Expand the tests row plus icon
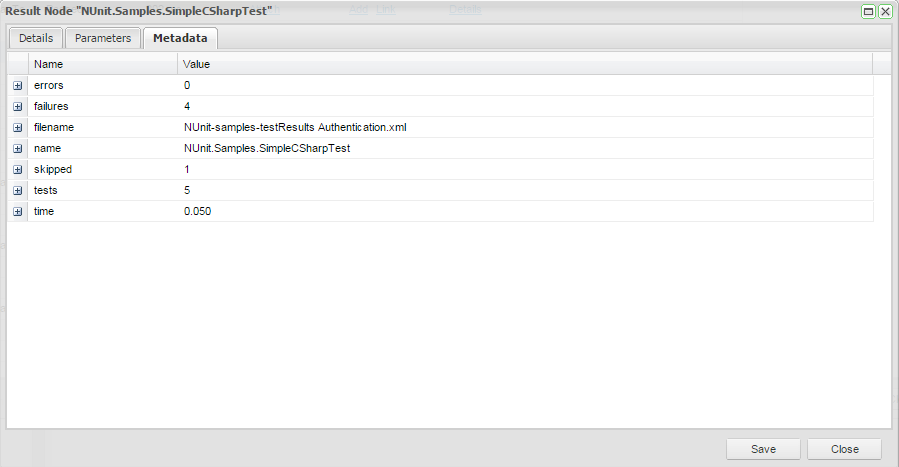 [18, 191]
